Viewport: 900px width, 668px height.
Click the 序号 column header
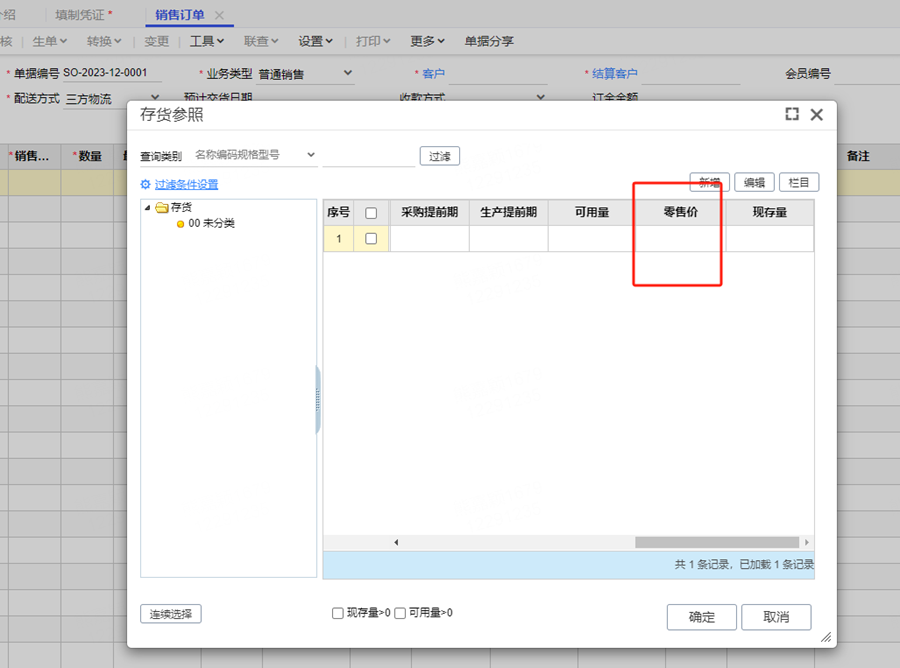(x=339, y=212)
